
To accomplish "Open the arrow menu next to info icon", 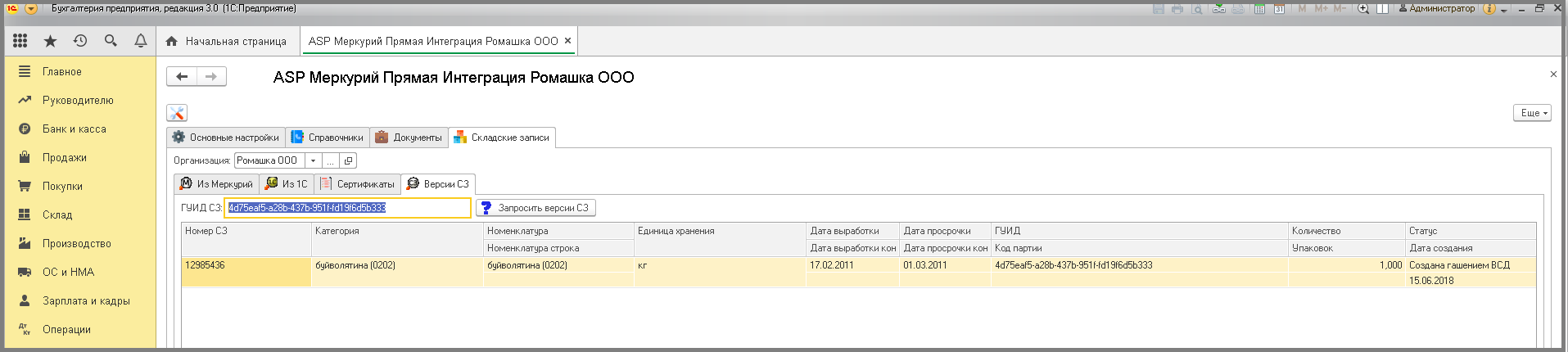I will coord(1503,10).
